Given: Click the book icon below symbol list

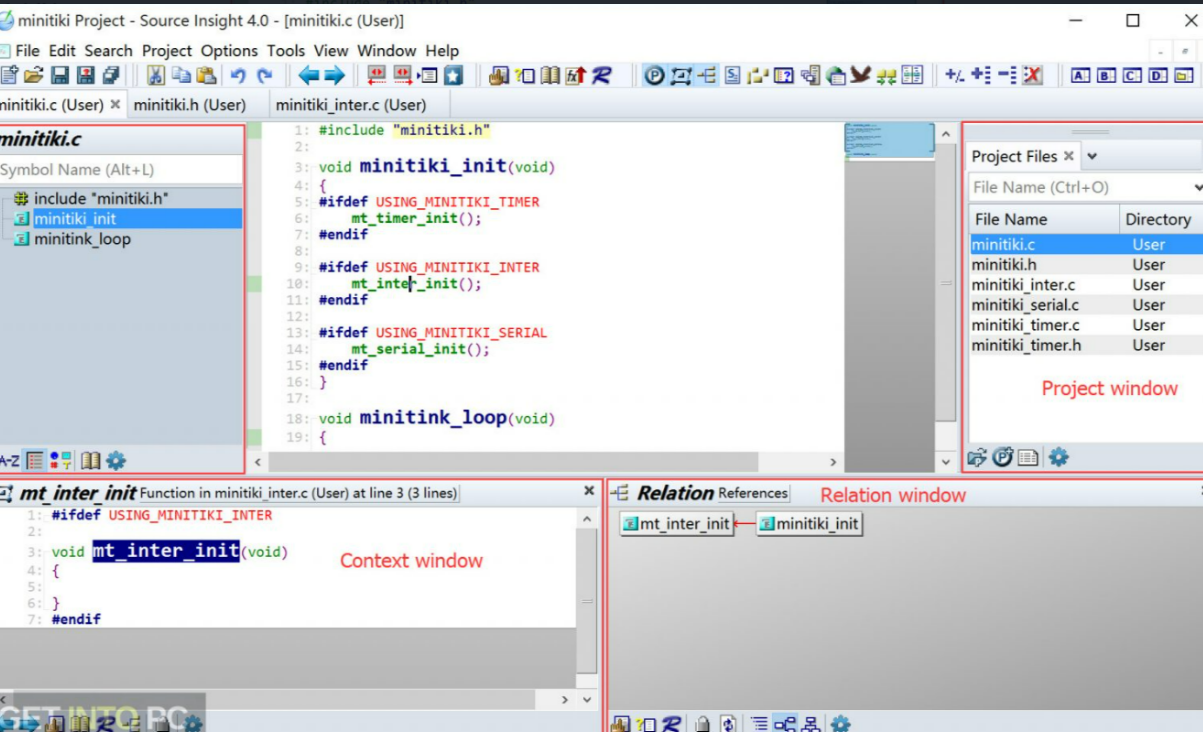Looking at the screenshot, I should [90, 461].
